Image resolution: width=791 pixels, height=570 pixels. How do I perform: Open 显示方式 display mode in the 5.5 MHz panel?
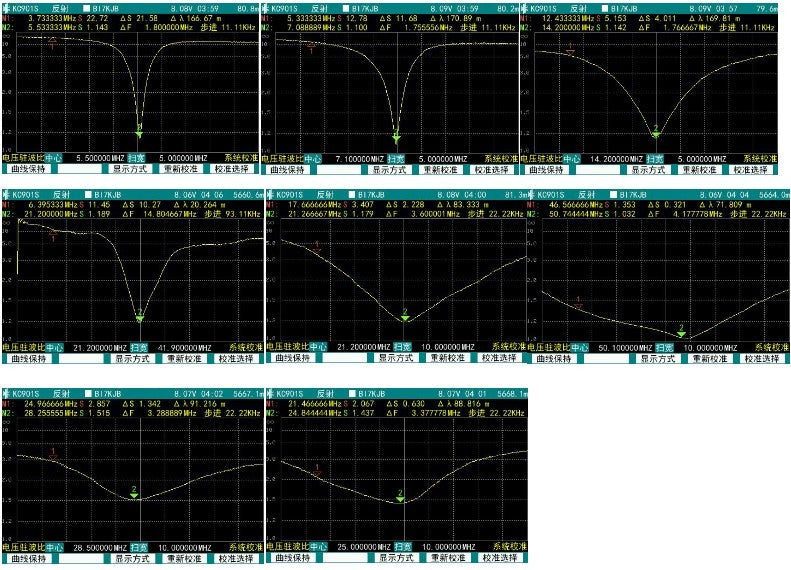pos(130,170)
